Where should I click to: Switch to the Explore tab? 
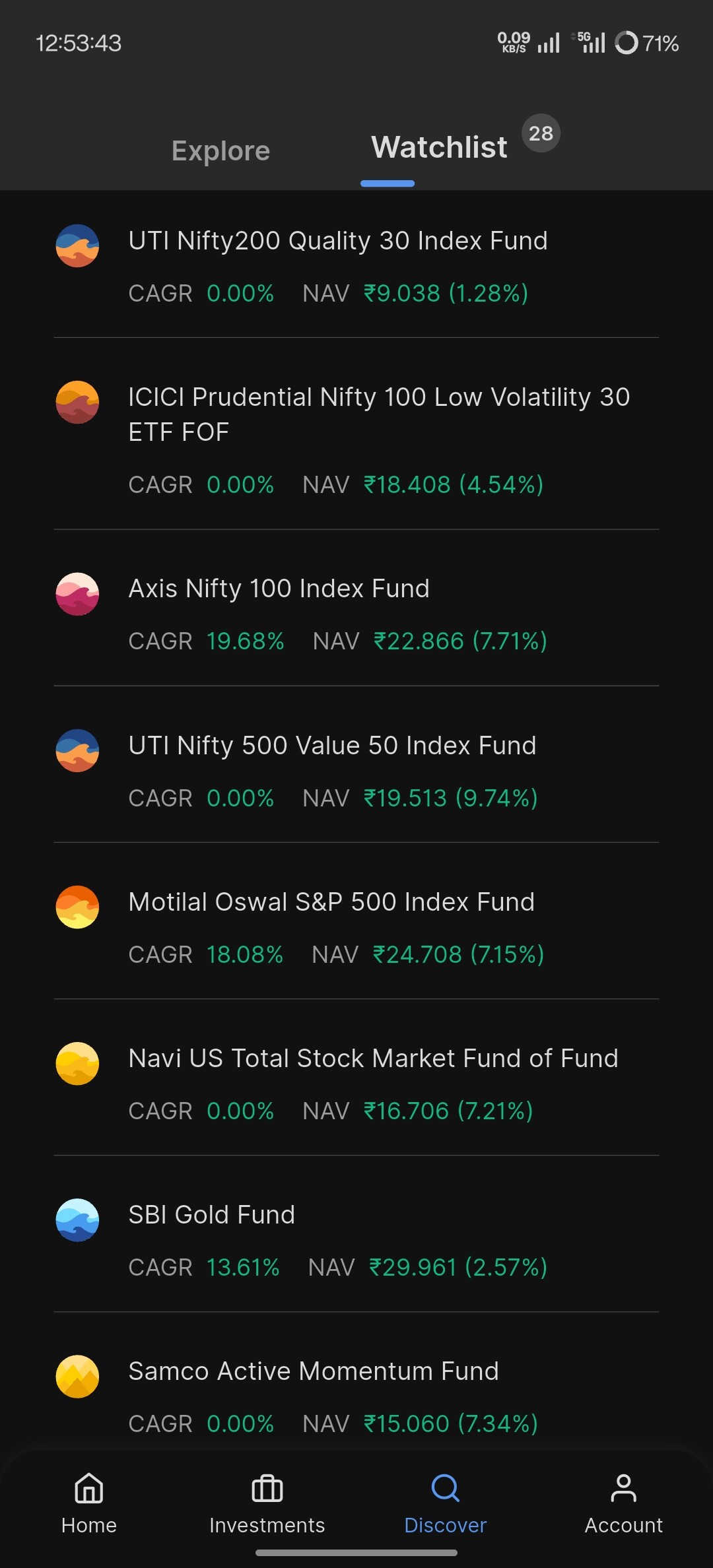pyautogui.click(x=221, y=151)
